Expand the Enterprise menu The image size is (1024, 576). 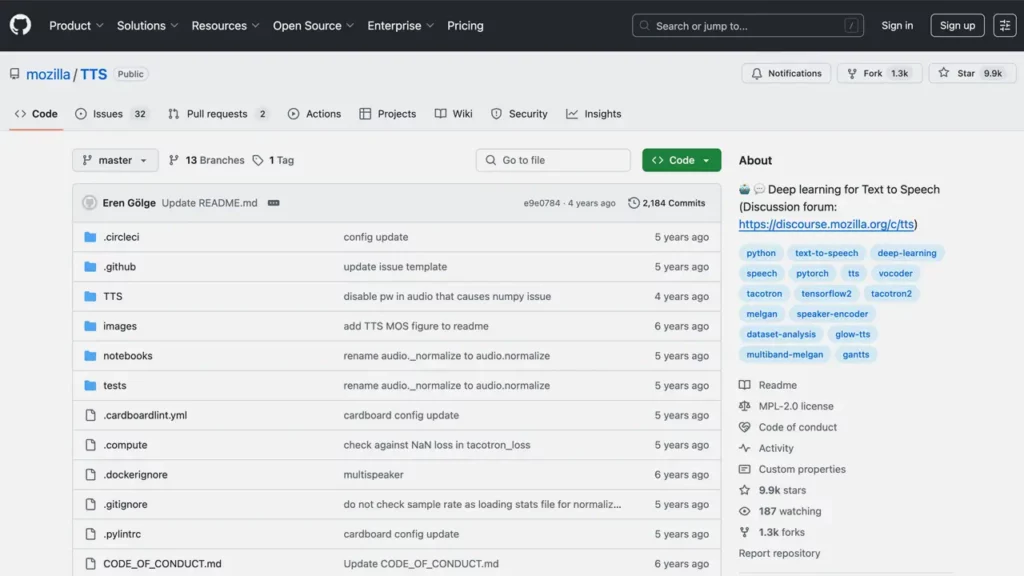[x=400, y=25]
